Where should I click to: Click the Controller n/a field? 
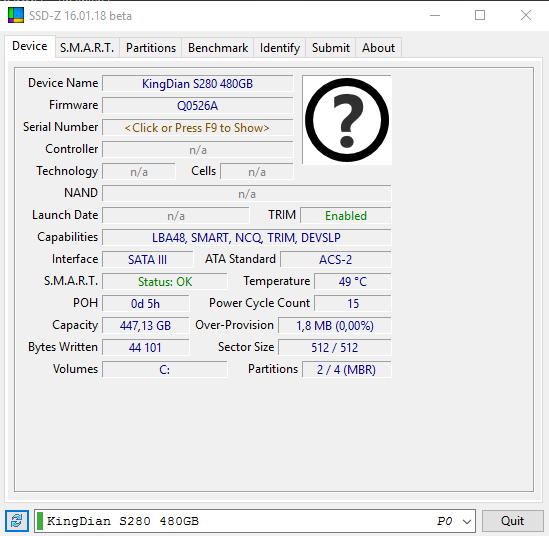pos(197,150)
